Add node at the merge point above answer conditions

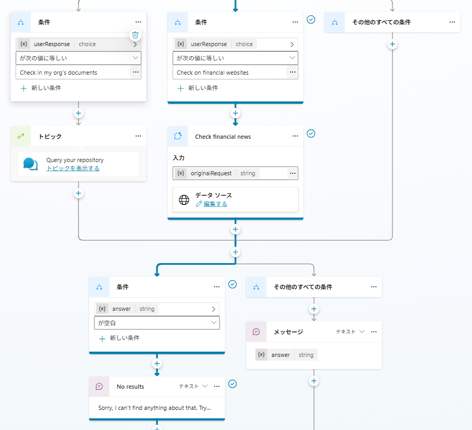coord(235,252)
